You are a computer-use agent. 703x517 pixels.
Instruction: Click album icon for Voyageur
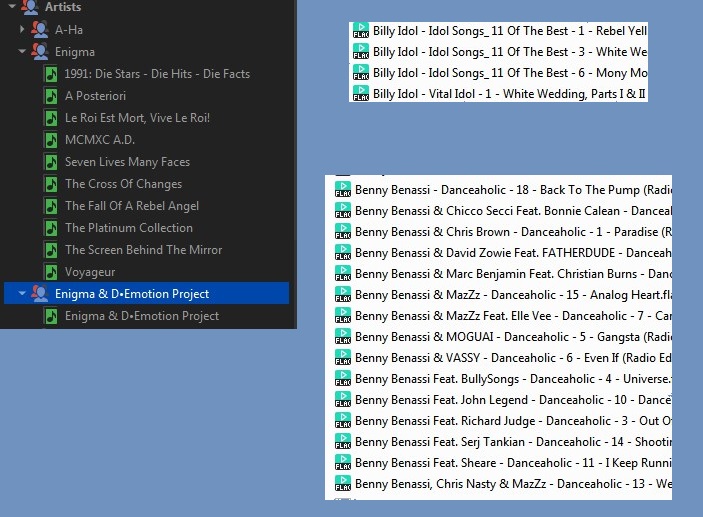click(51, 271)
